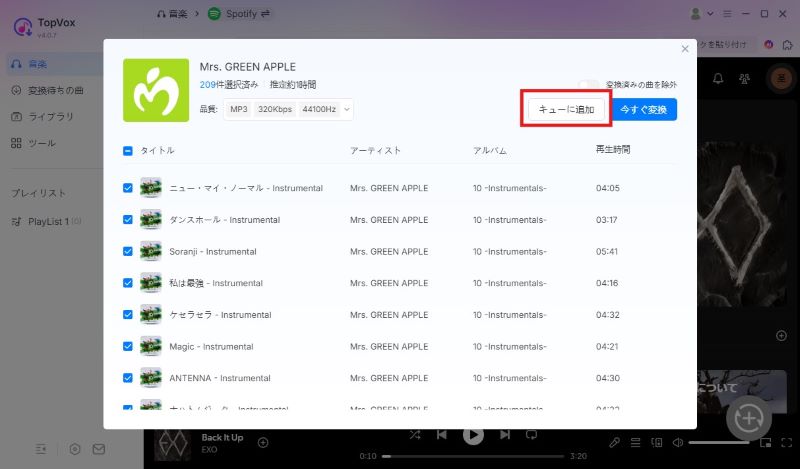Enter full screen from player bar
The width and height of the screenshot is (800, 469).
(787, 442)
